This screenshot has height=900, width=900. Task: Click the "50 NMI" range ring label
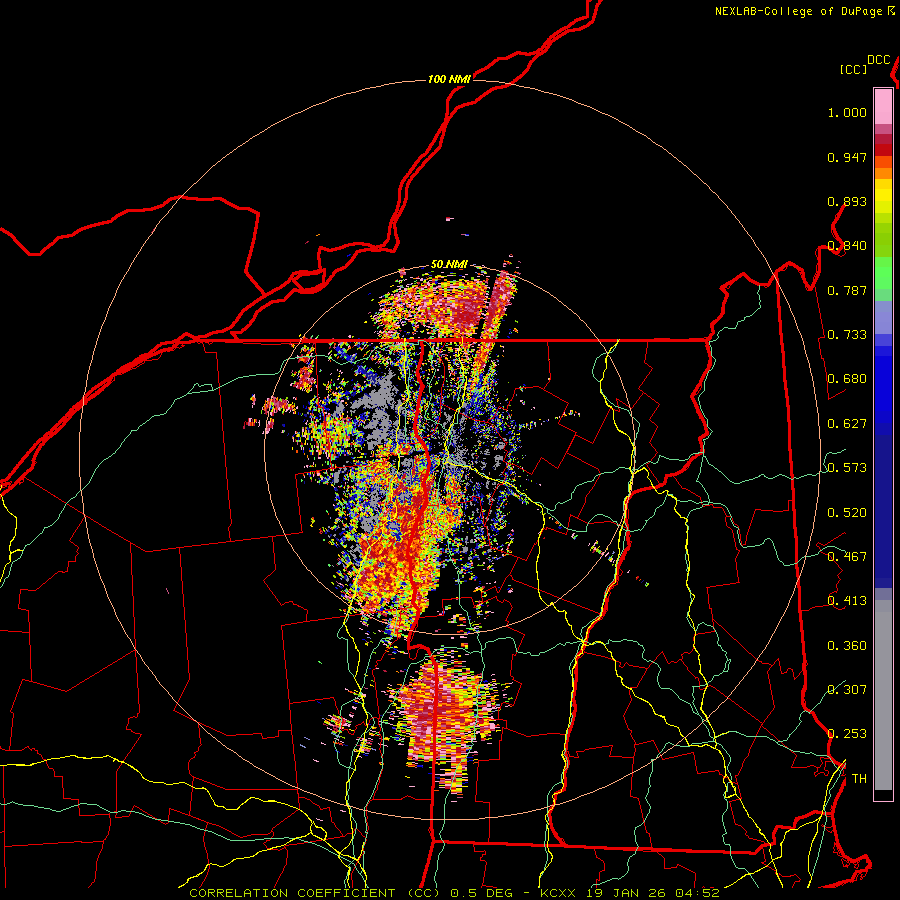tap(449, 265)
